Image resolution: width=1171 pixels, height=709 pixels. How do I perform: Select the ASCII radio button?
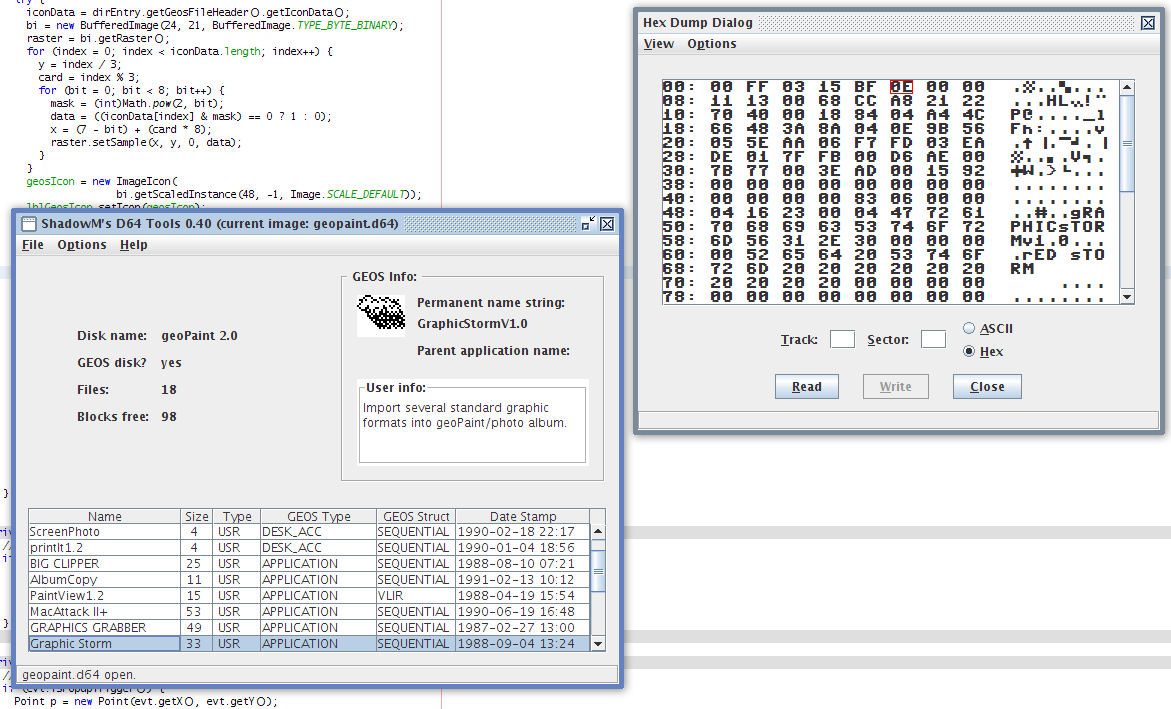point(969,329)
